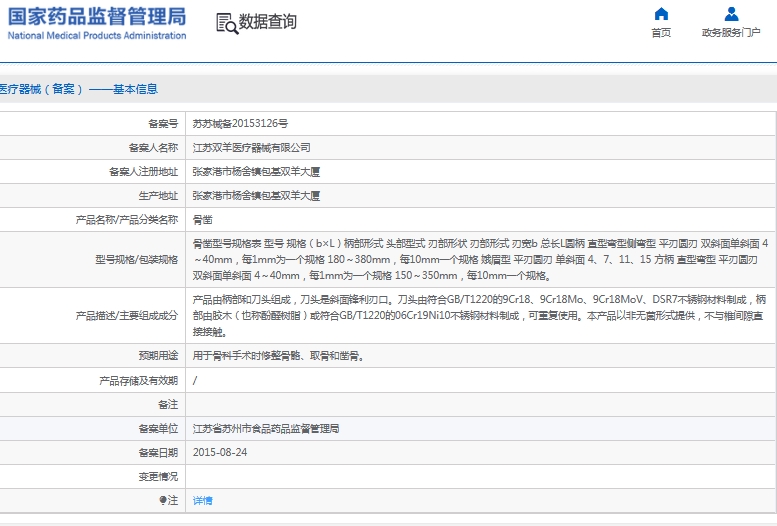
Task: Click the 型号规格/包装规格 label
Action: point(136,259)
